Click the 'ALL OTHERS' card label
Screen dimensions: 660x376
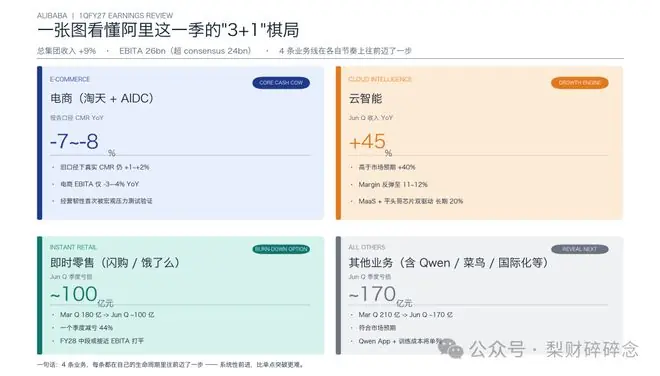[x=367, y=247]
